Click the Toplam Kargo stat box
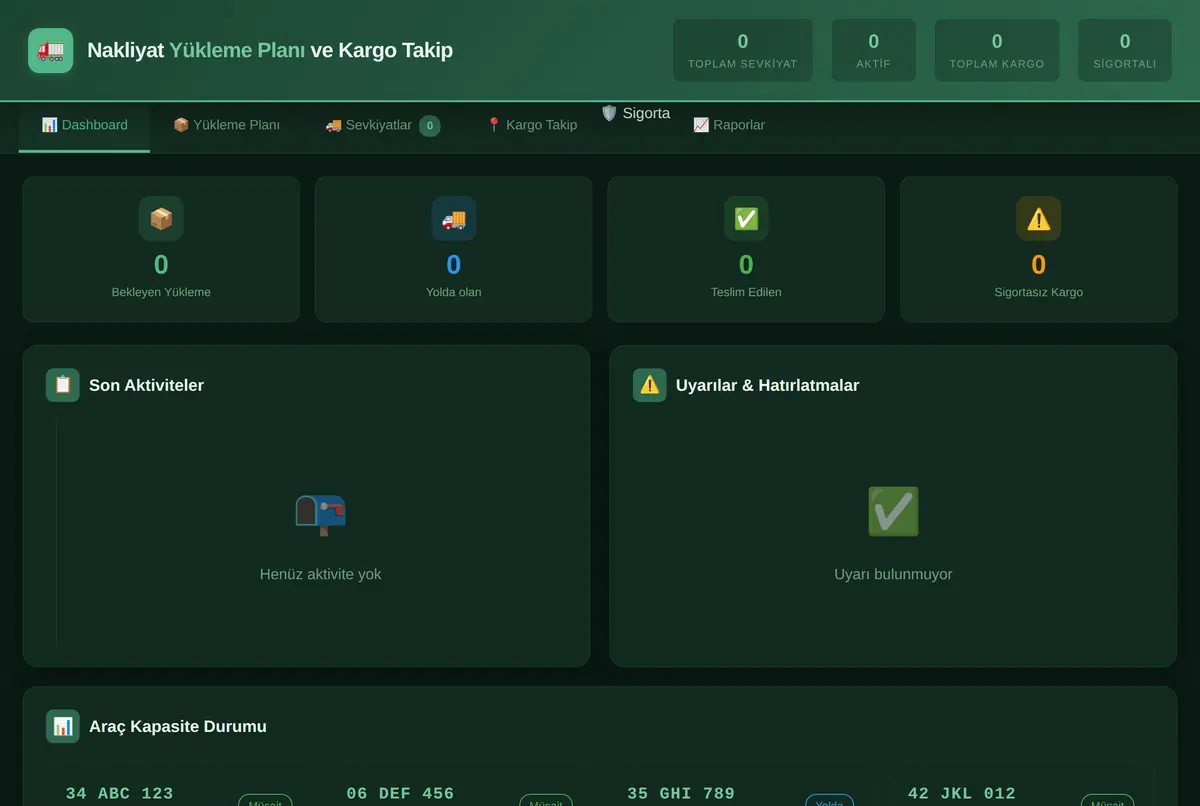The image size is (1200, 806). tap(997, 50)
